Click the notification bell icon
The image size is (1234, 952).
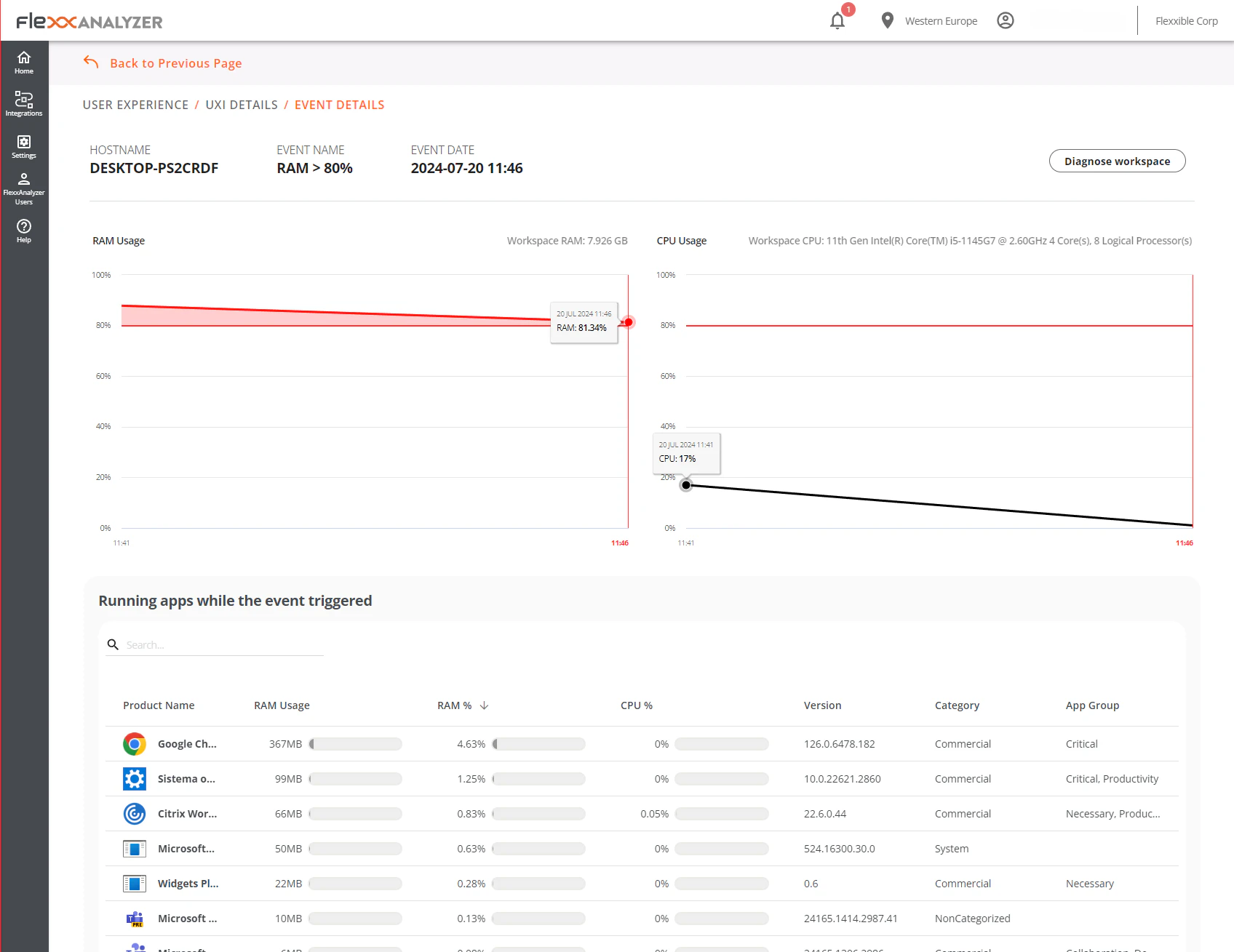click(x=837, y=21)
